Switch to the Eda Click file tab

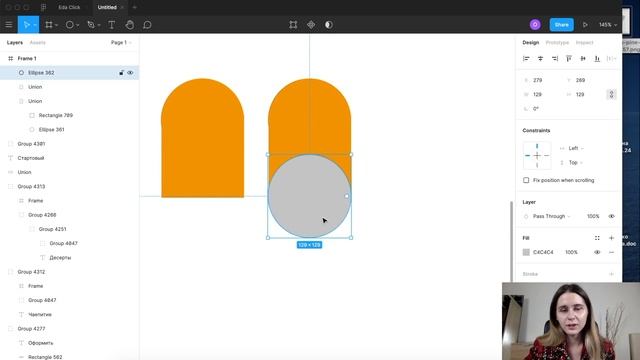[69, 7]
